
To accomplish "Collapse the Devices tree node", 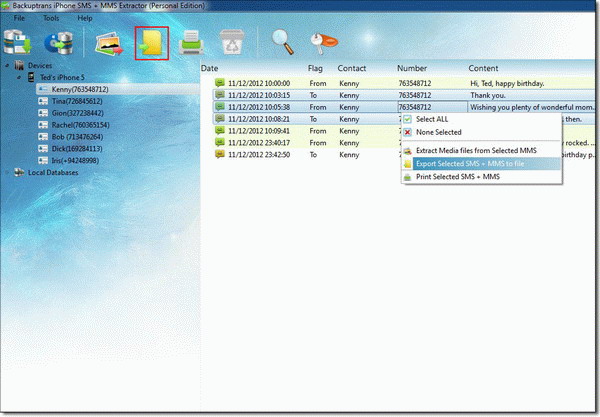I will 7,66.
